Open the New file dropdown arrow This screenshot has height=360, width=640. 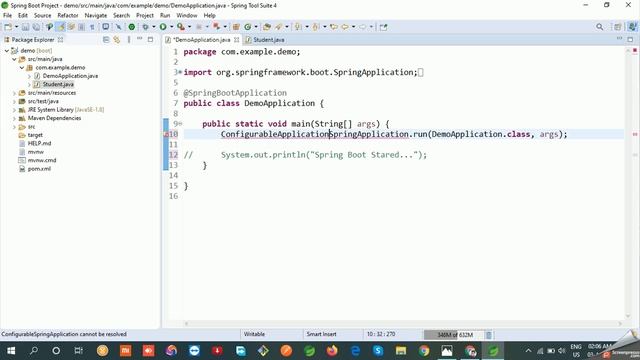(x=16, y=27)
